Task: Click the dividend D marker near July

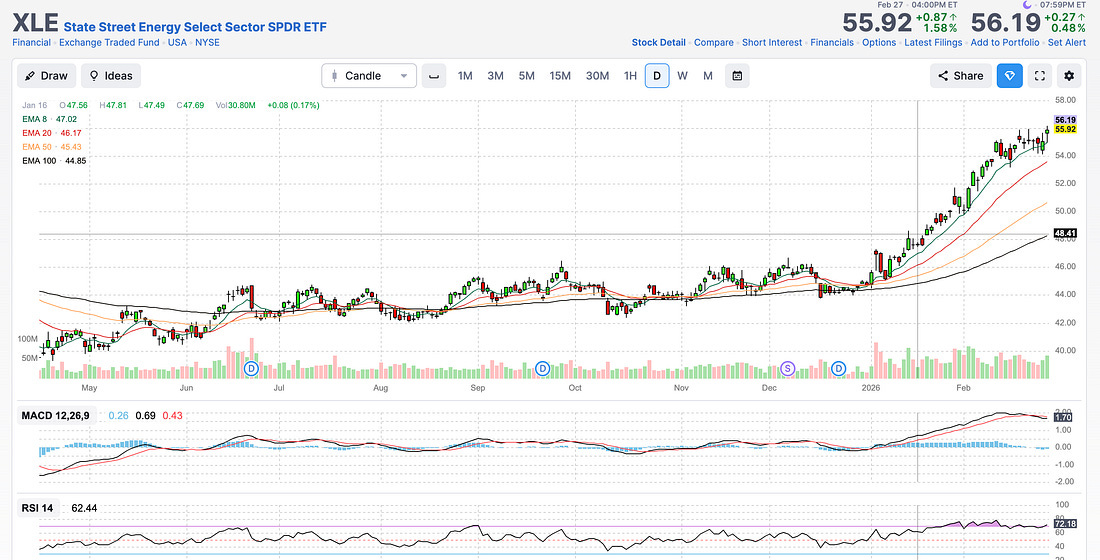Action: click(x=251, y=368)
